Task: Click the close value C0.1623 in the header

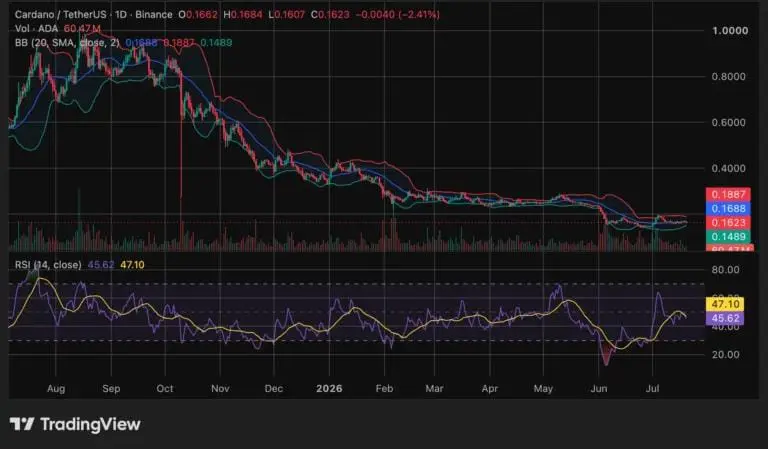Action: [330, 15]
